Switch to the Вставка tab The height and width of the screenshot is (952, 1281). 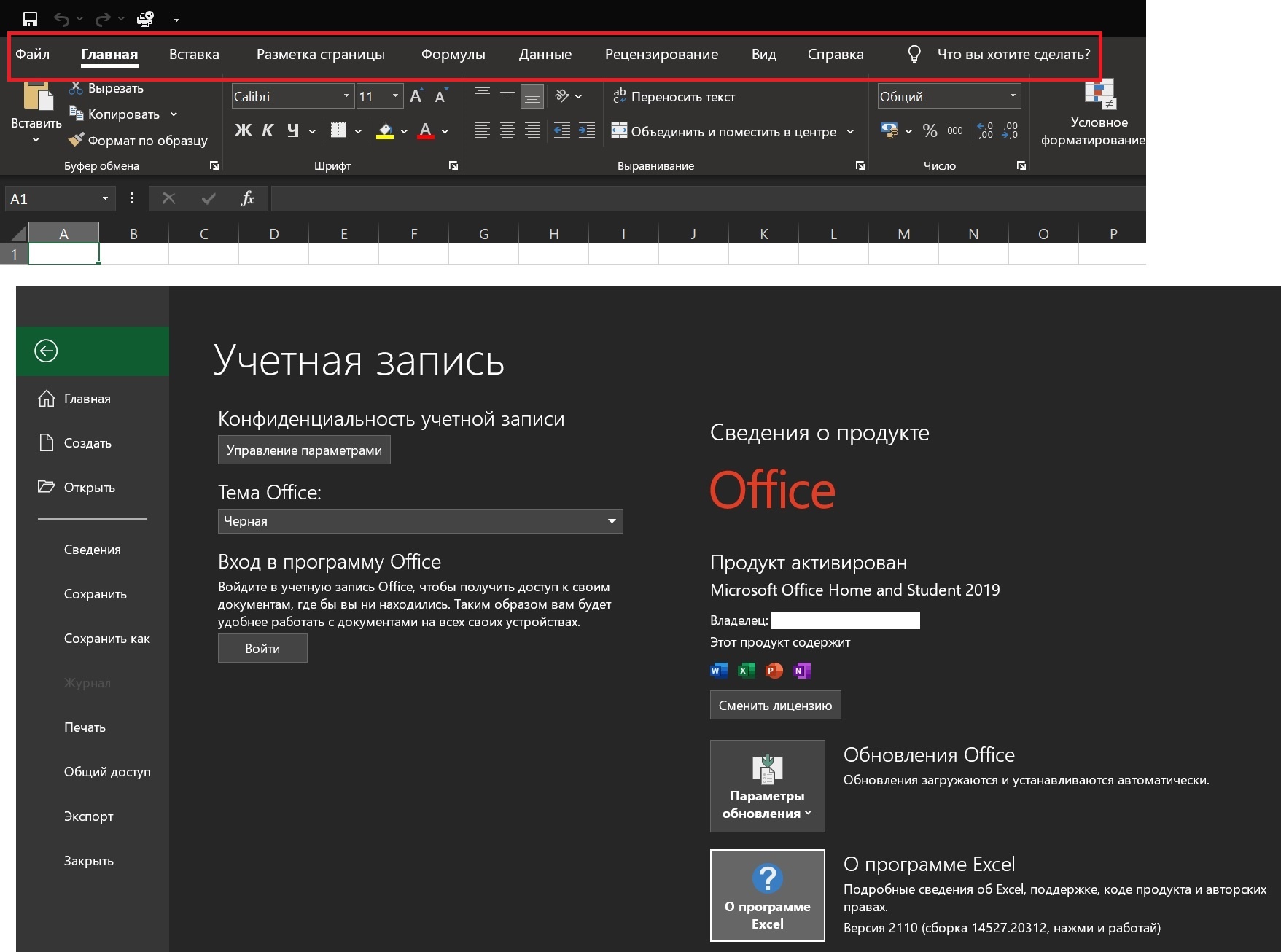pyautogui.click(x=194, y=54)
